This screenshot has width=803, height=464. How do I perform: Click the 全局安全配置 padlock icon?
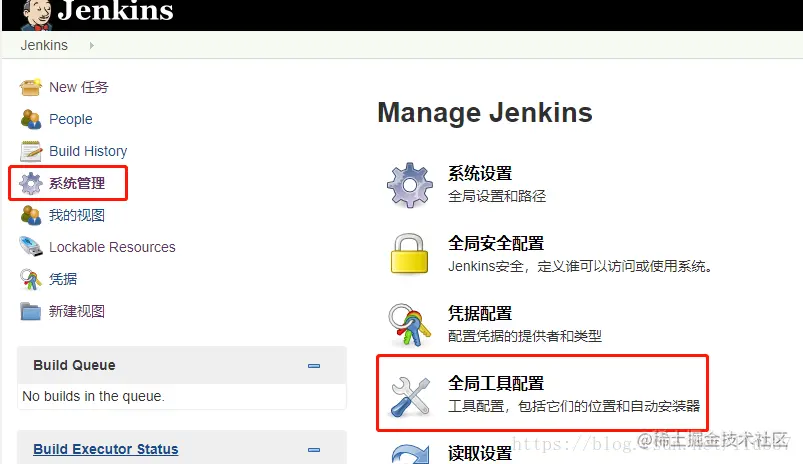[409, 254]
